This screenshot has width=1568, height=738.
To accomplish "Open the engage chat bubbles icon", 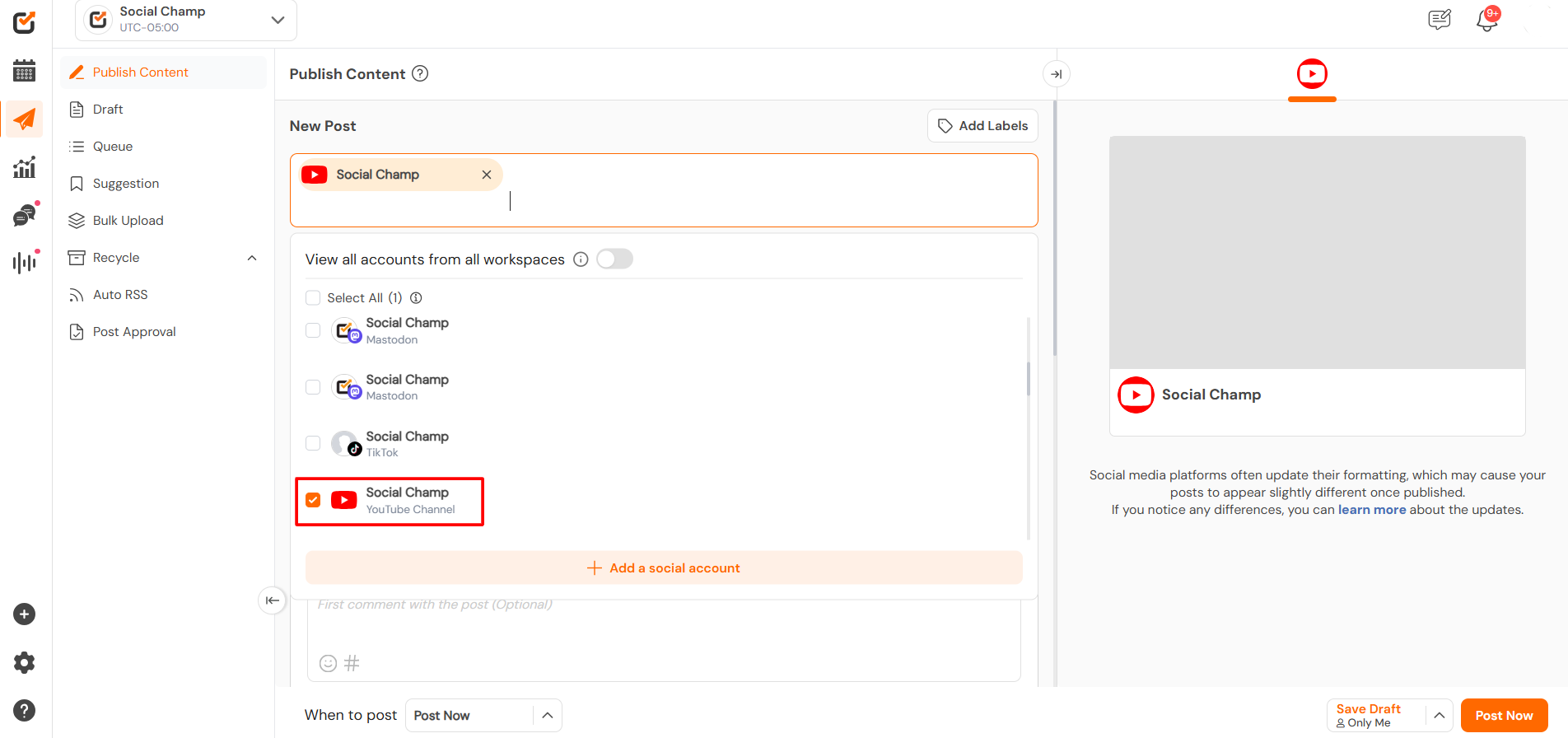I will pos(25,216).
